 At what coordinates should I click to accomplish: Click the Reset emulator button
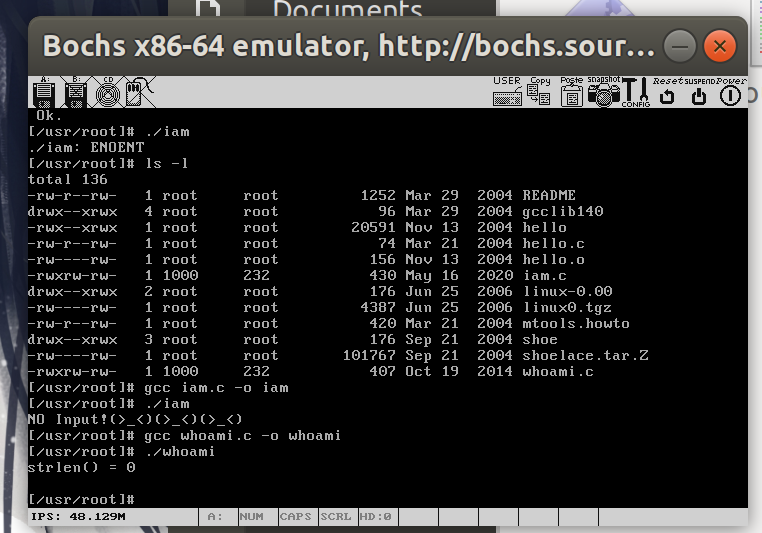pos(668,92)
